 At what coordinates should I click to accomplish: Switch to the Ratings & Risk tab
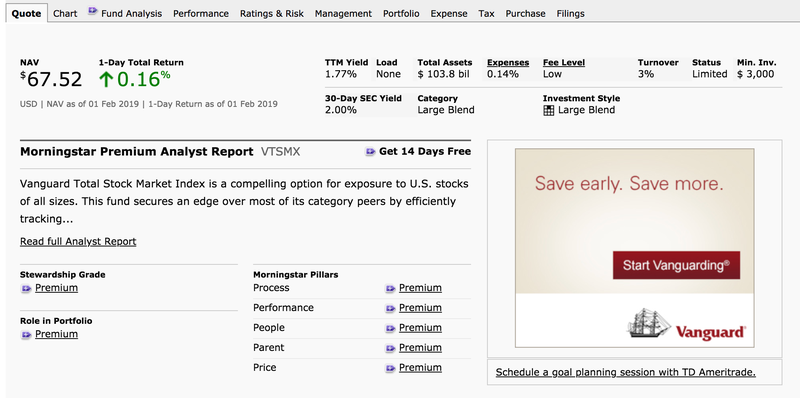click(x=271, y=14)
